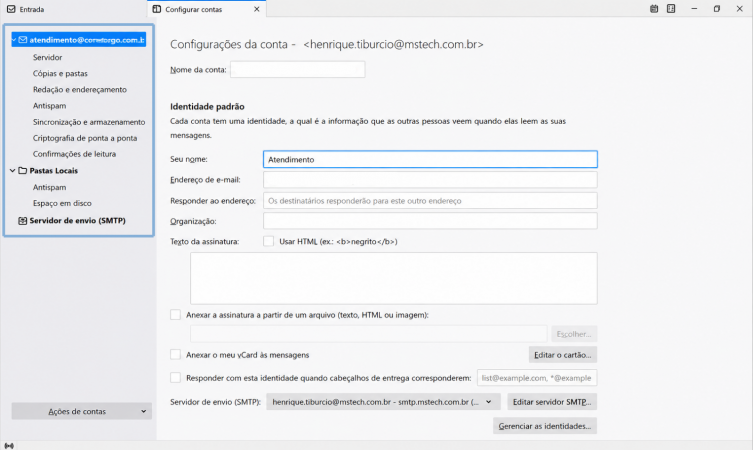753x450 pixels.
Task: Click the Configurar contas tab icon
Action: coord(157,9)
